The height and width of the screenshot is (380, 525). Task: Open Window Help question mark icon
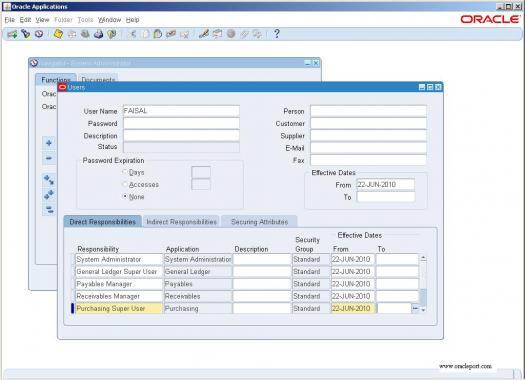click(x=277, y=33)
